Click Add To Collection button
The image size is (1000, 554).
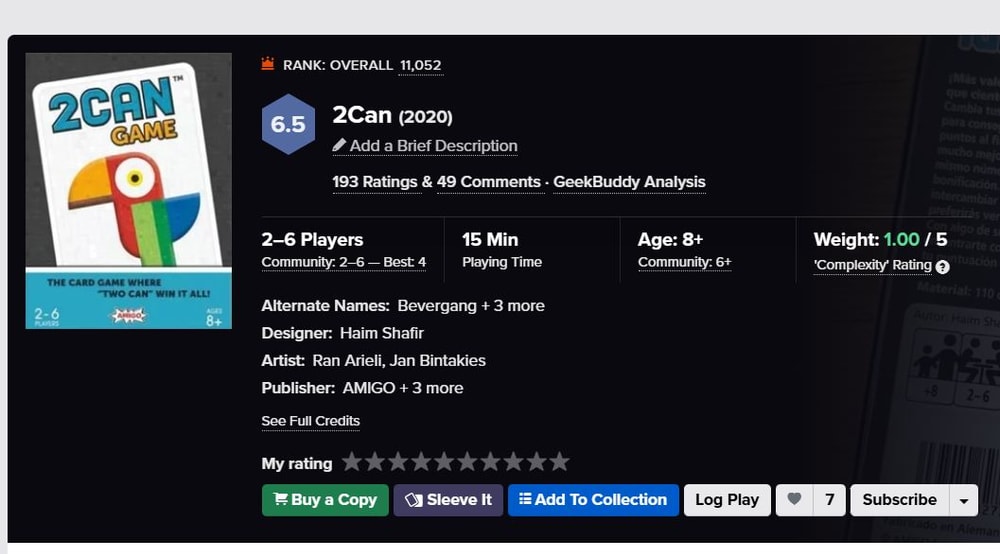[593, 500]
